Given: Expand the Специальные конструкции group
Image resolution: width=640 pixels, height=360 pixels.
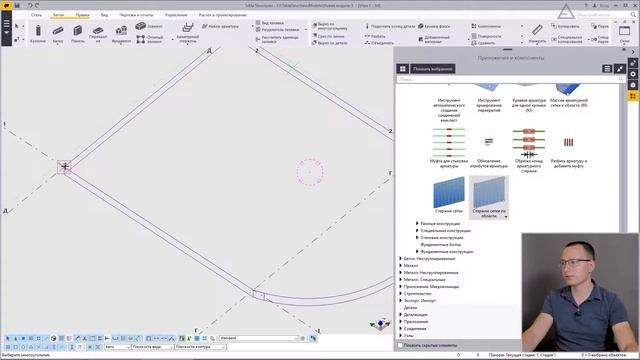Looking at the screenshot, I should pos(417,231).
